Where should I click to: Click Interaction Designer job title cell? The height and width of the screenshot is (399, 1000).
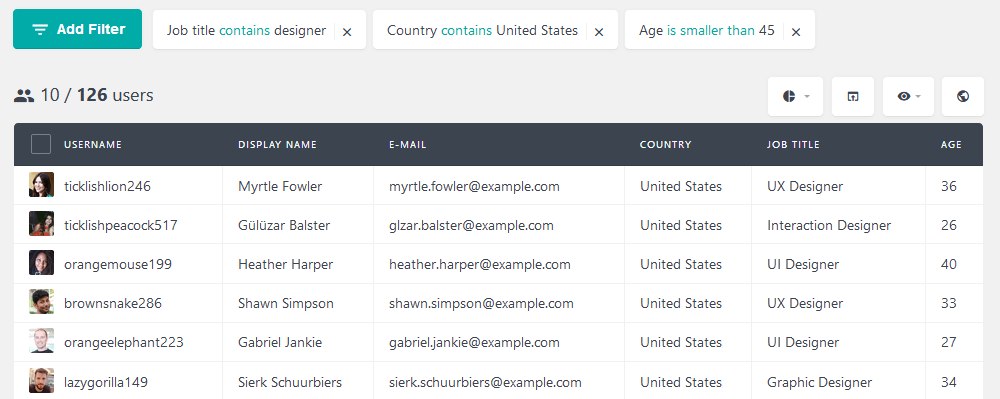click(x=829, y=225)
